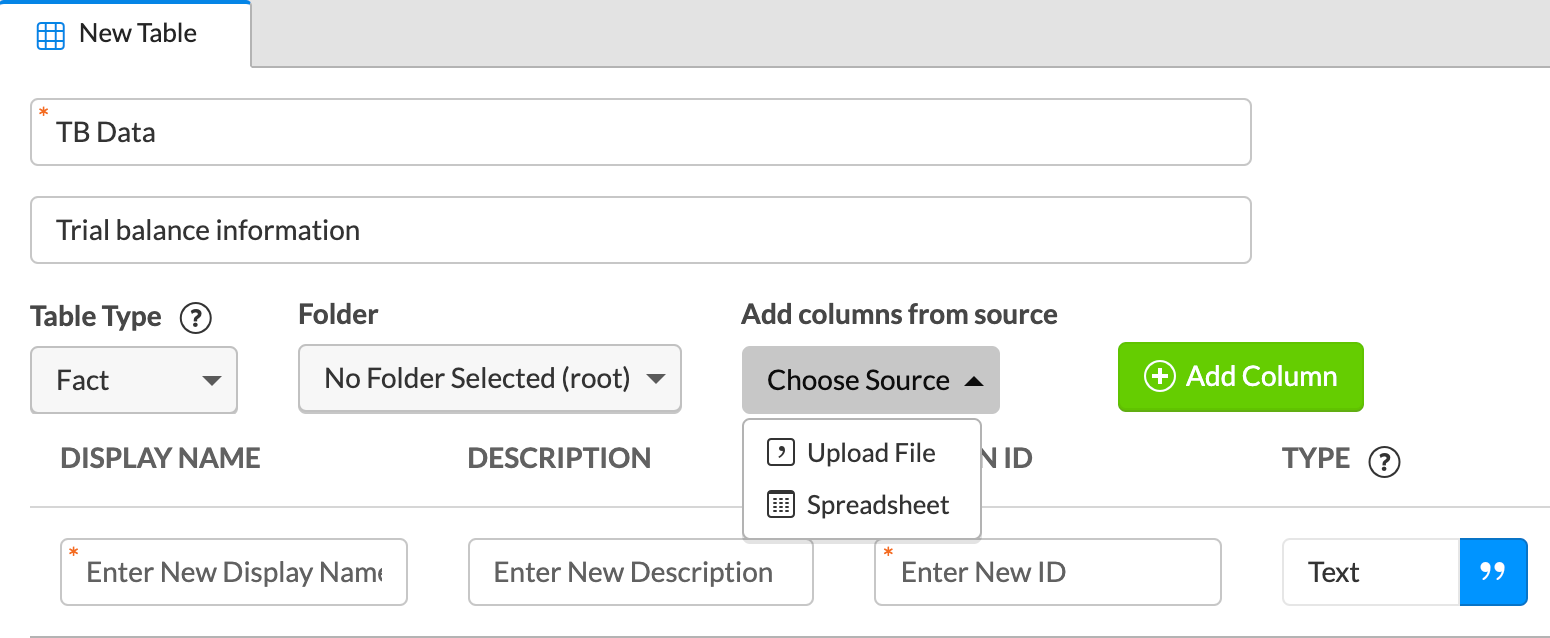Toggle the blue quotation marks format icon
The image size is (1550, 638).
(1494, 572)
